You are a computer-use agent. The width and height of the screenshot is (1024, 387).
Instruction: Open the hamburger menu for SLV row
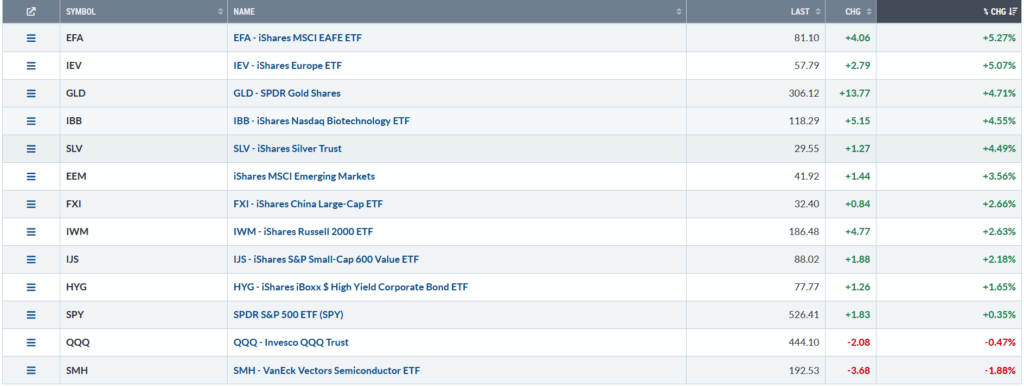[x=31, y=149]
